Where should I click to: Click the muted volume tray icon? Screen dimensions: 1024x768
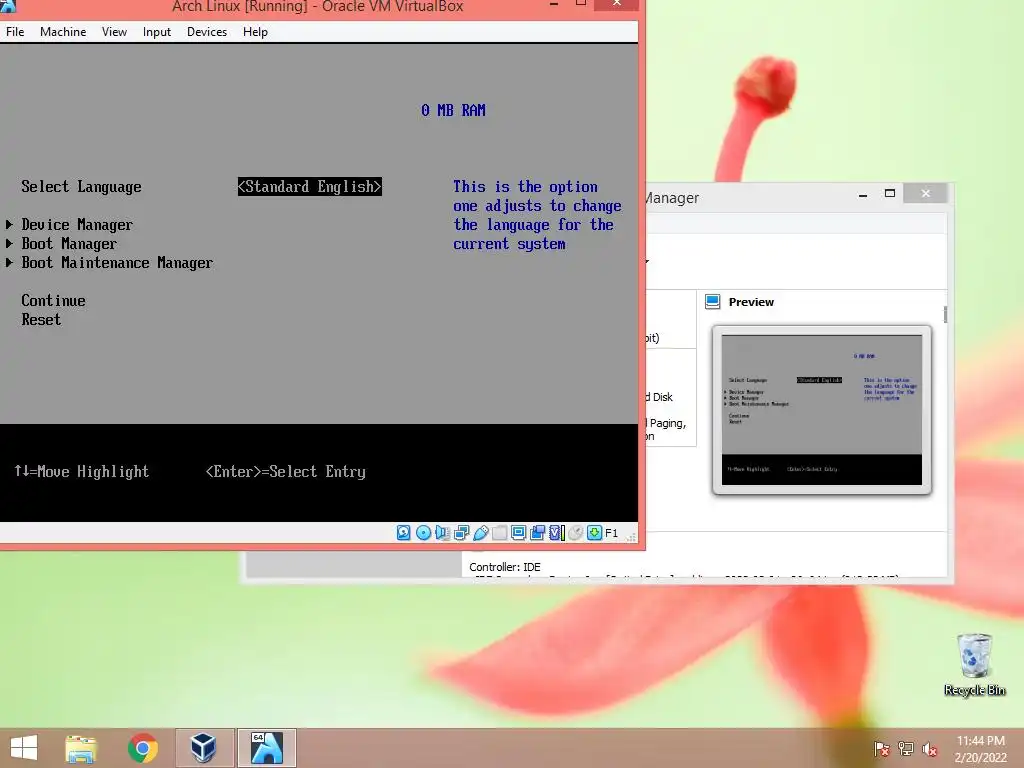[x=930, y=749]
